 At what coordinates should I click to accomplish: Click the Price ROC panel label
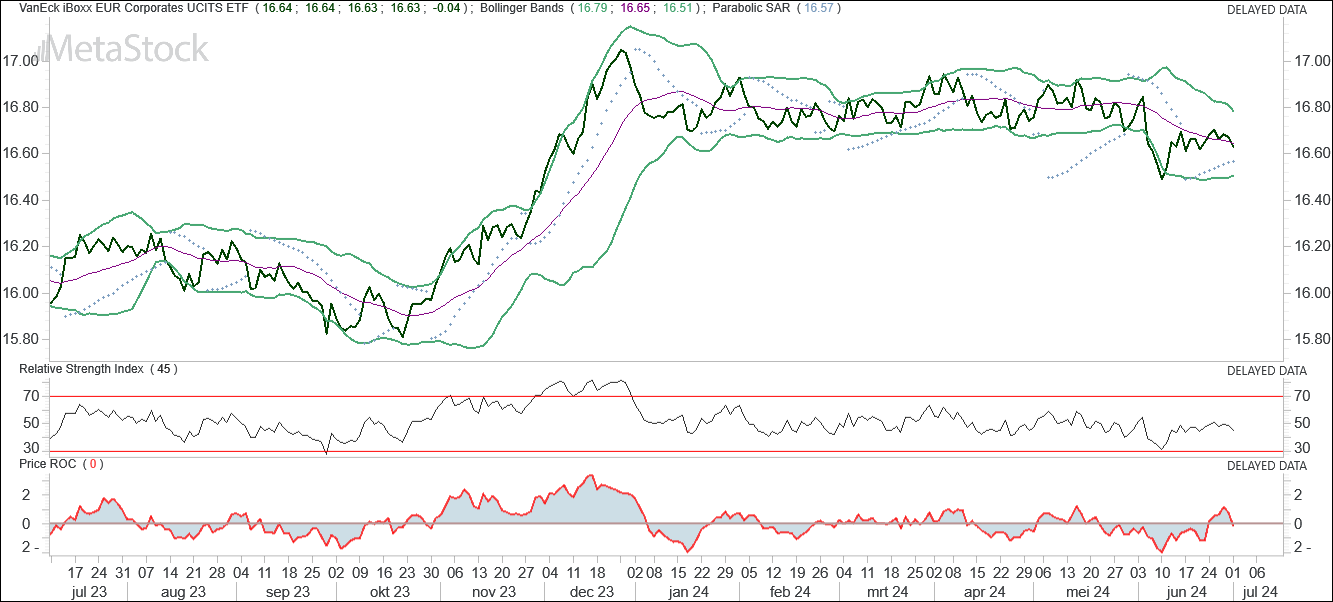point(50,465)
